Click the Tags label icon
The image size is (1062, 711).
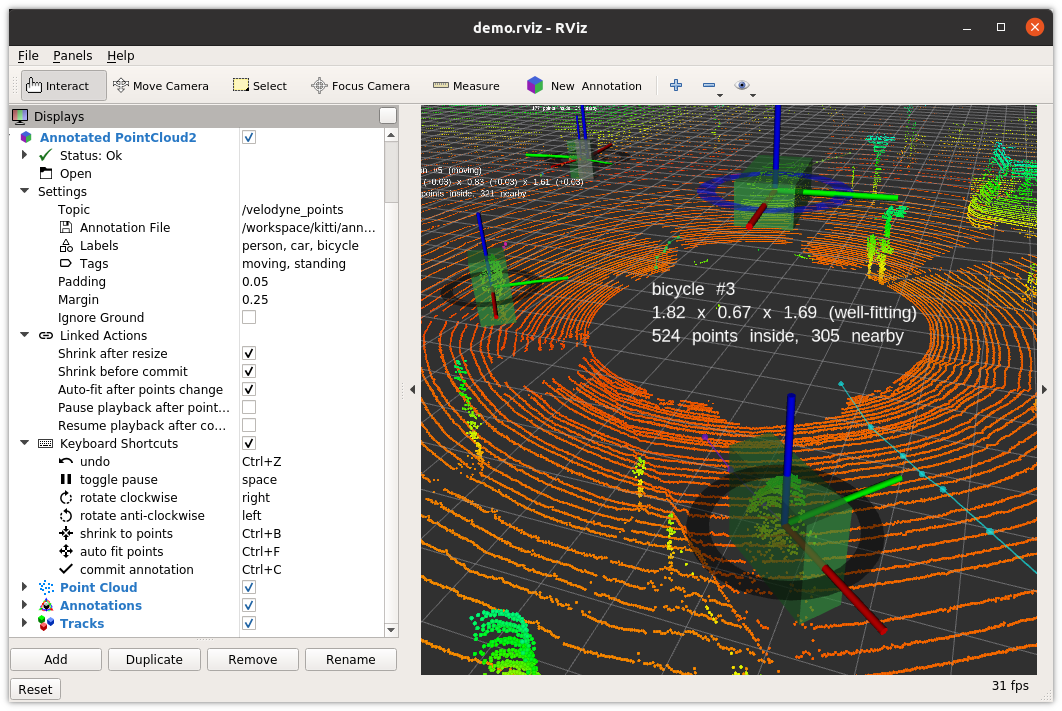(x=66, y=263)
